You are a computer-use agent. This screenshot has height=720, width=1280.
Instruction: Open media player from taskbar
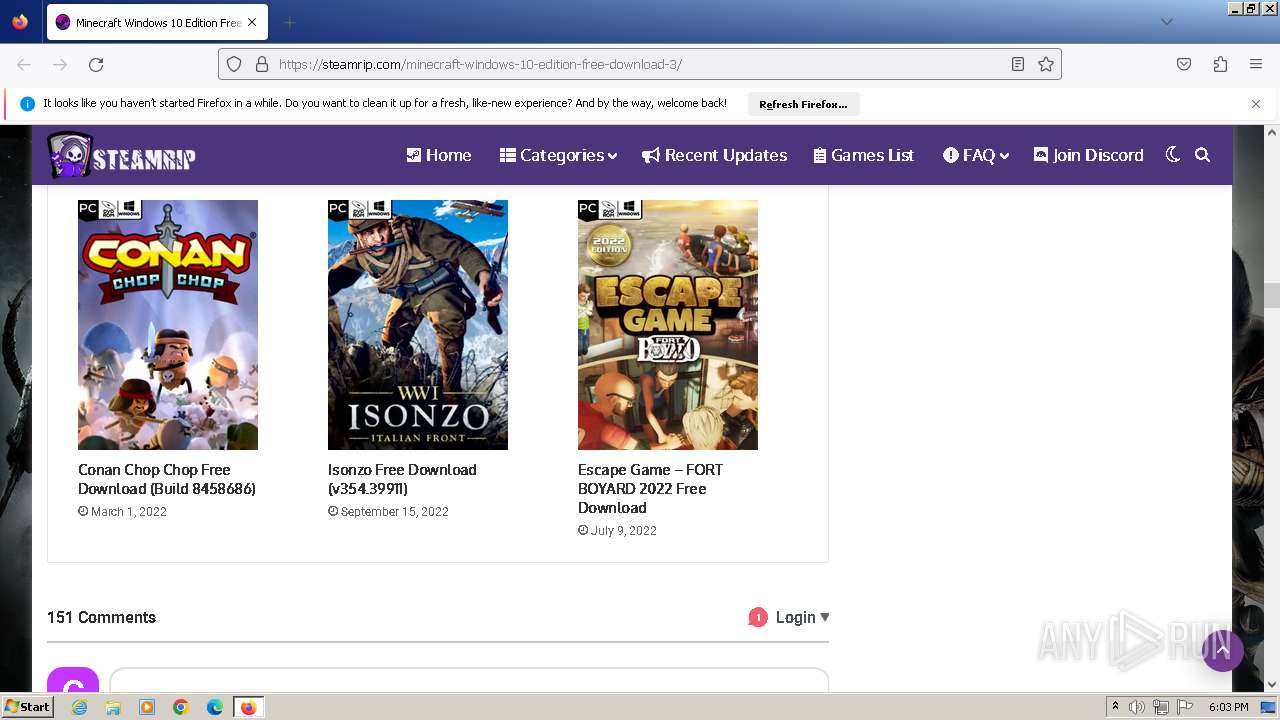click(147, 707)
